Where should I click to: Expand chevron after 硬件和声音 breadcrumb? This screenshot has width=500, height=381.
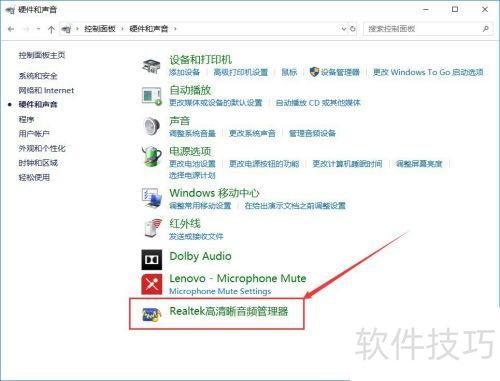[175, 29]
